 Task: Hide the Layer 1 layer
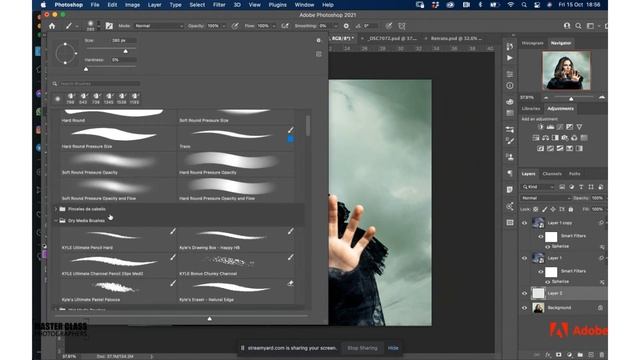click(x=524, y=258)
